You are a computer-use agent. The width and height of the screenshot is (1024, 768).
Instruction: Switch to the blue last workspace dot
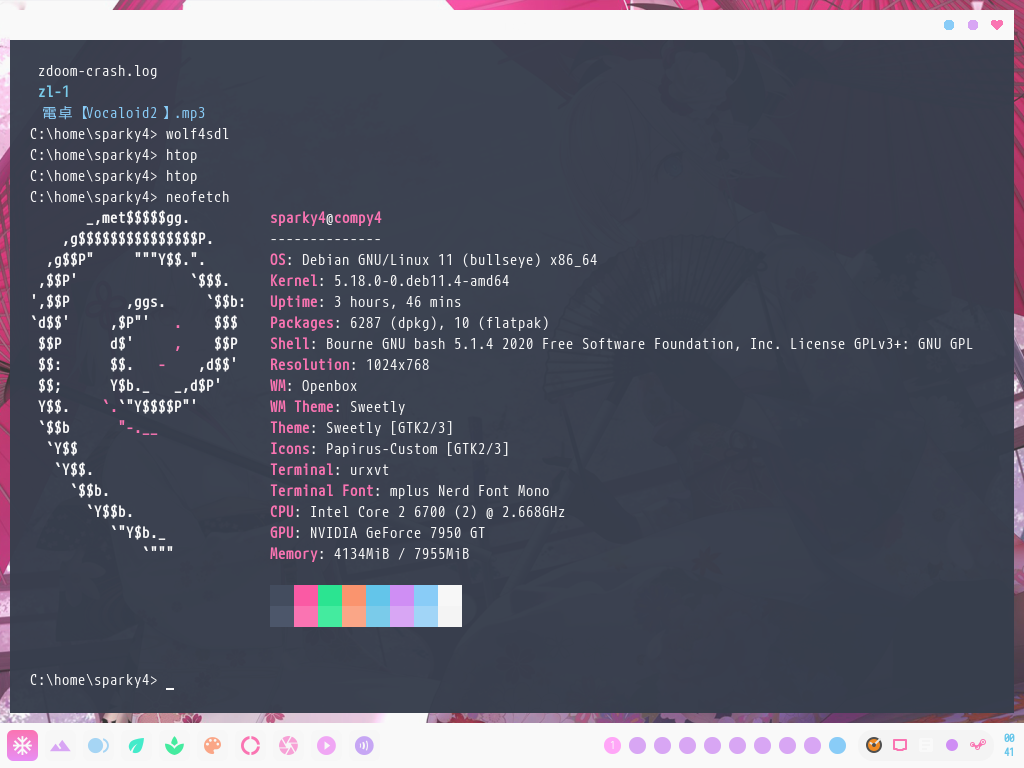(837, 745)
